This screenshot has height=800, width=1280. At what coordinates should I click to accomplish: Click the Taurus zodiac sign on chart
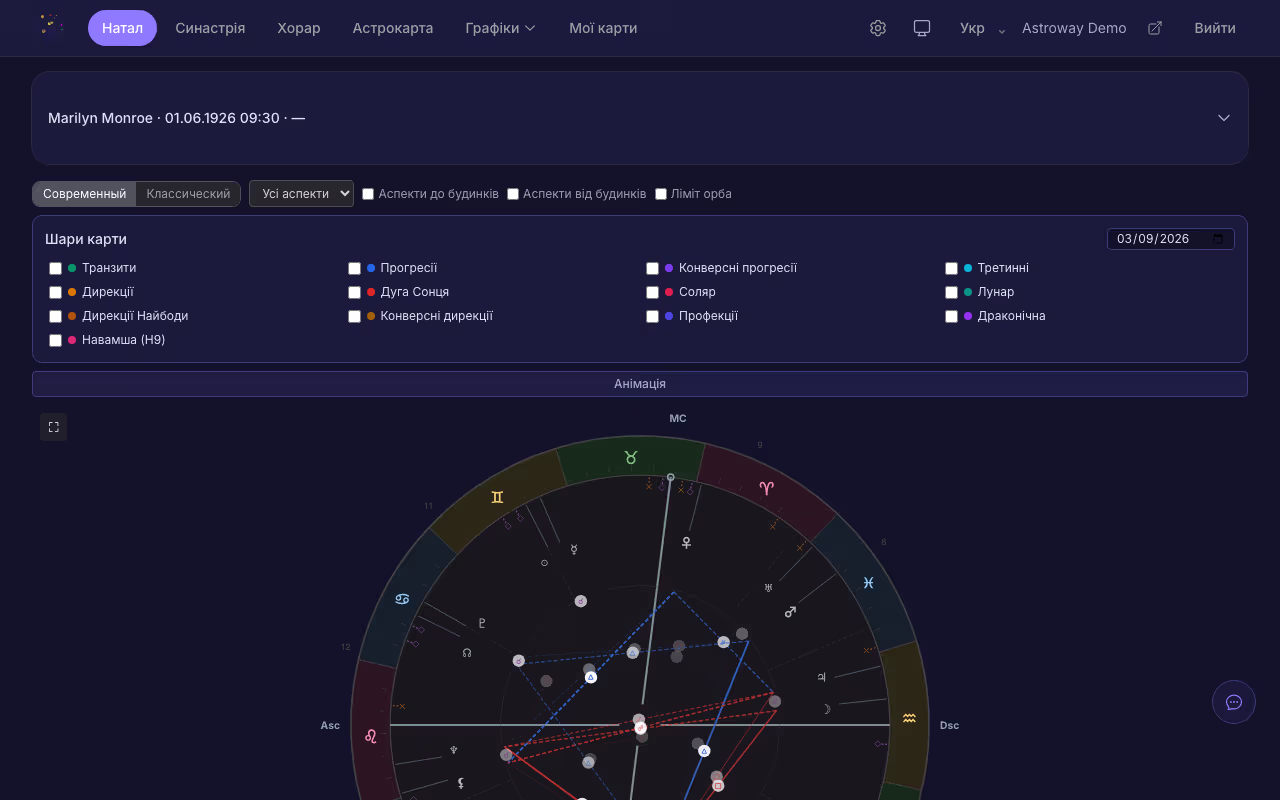(x=630, y=458)
